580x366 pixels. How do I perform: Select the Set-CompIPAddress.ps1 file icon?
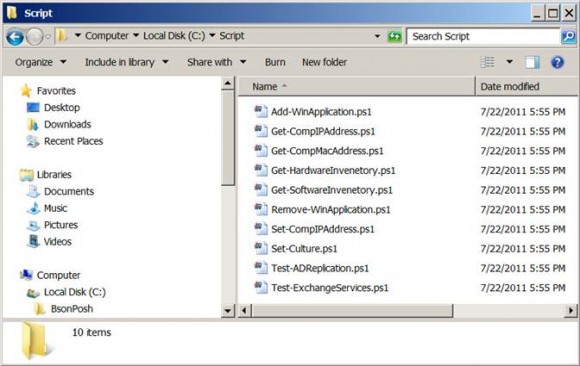point(260,229)
